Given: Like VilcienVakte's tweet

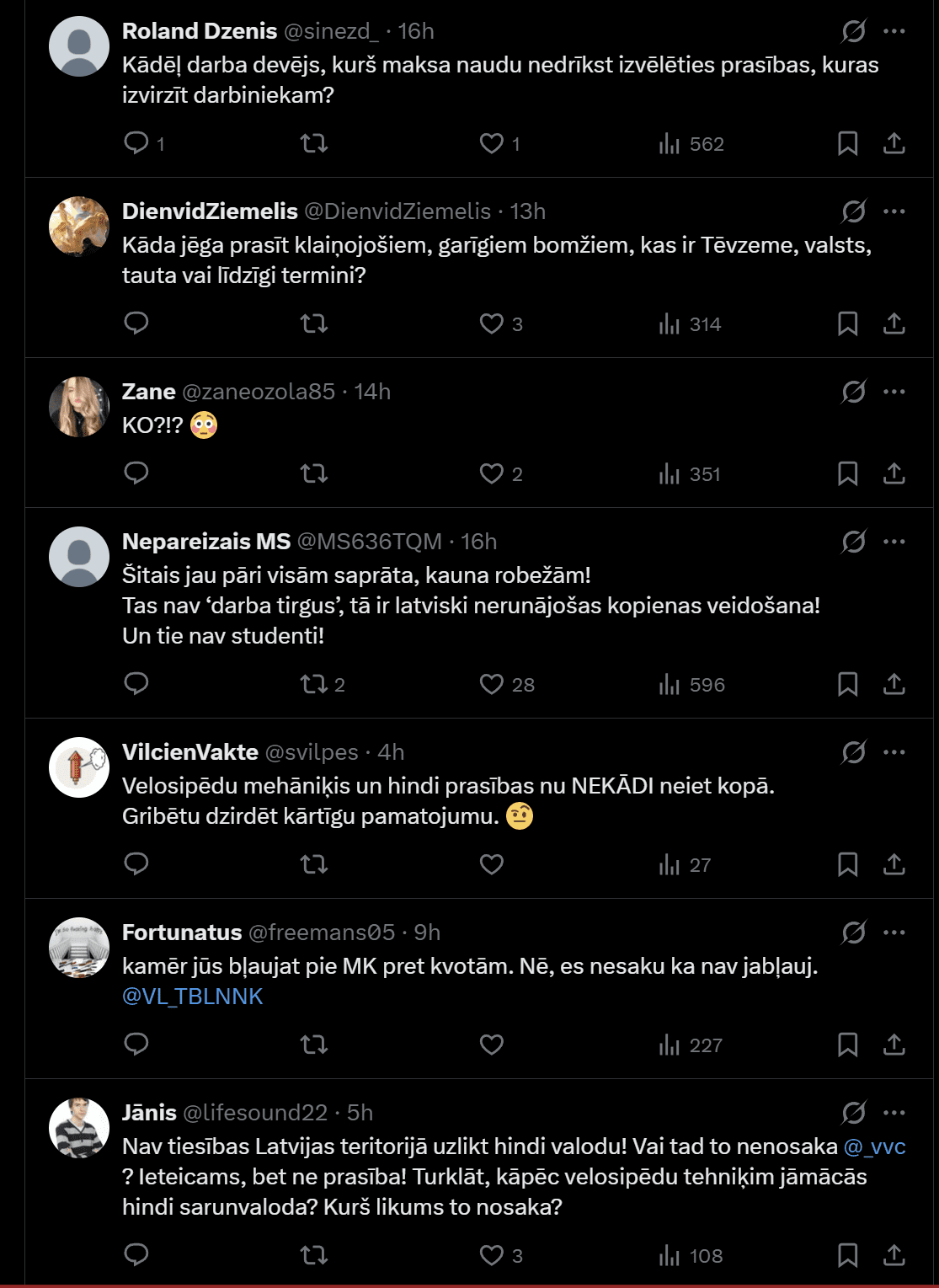Looking at the screenshot, I should click(492, 864).
